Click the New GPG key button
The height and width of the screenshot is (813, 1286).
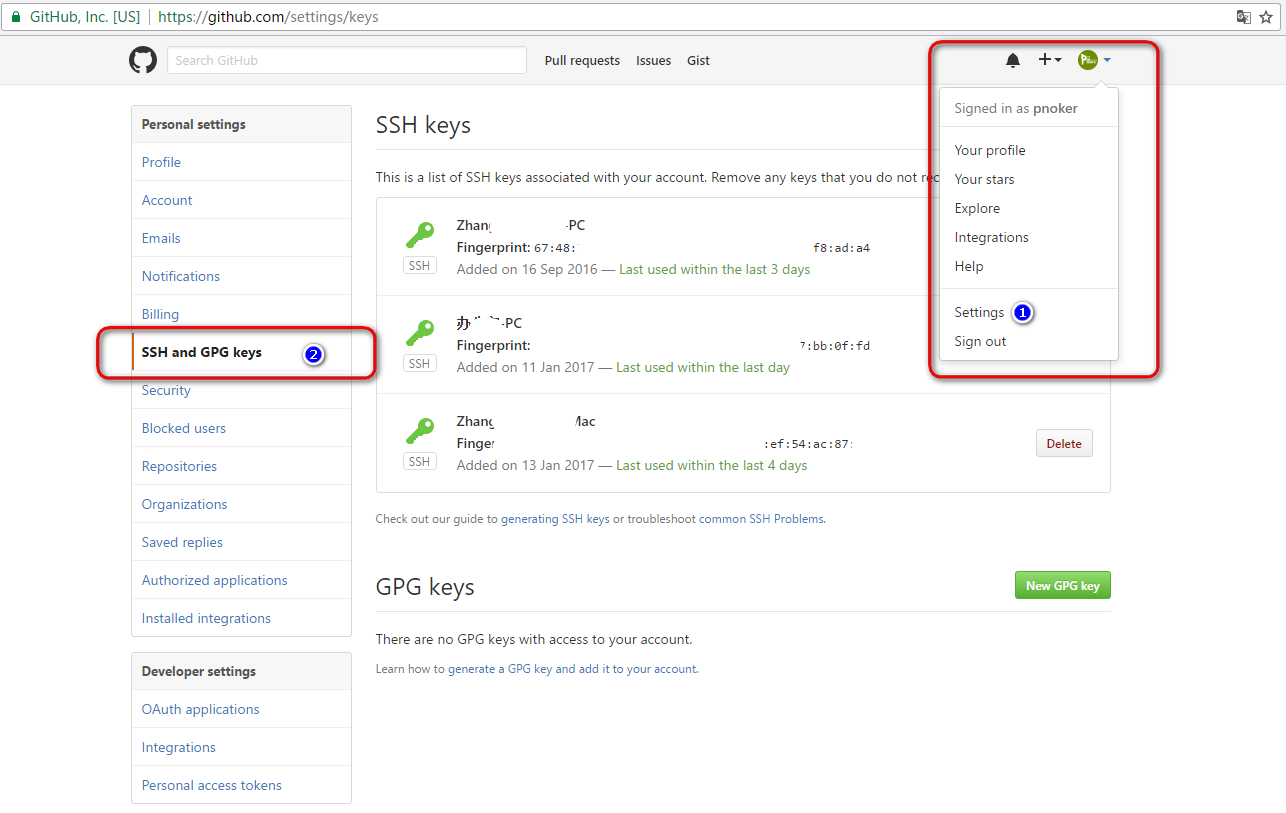tap(1062, 586)
